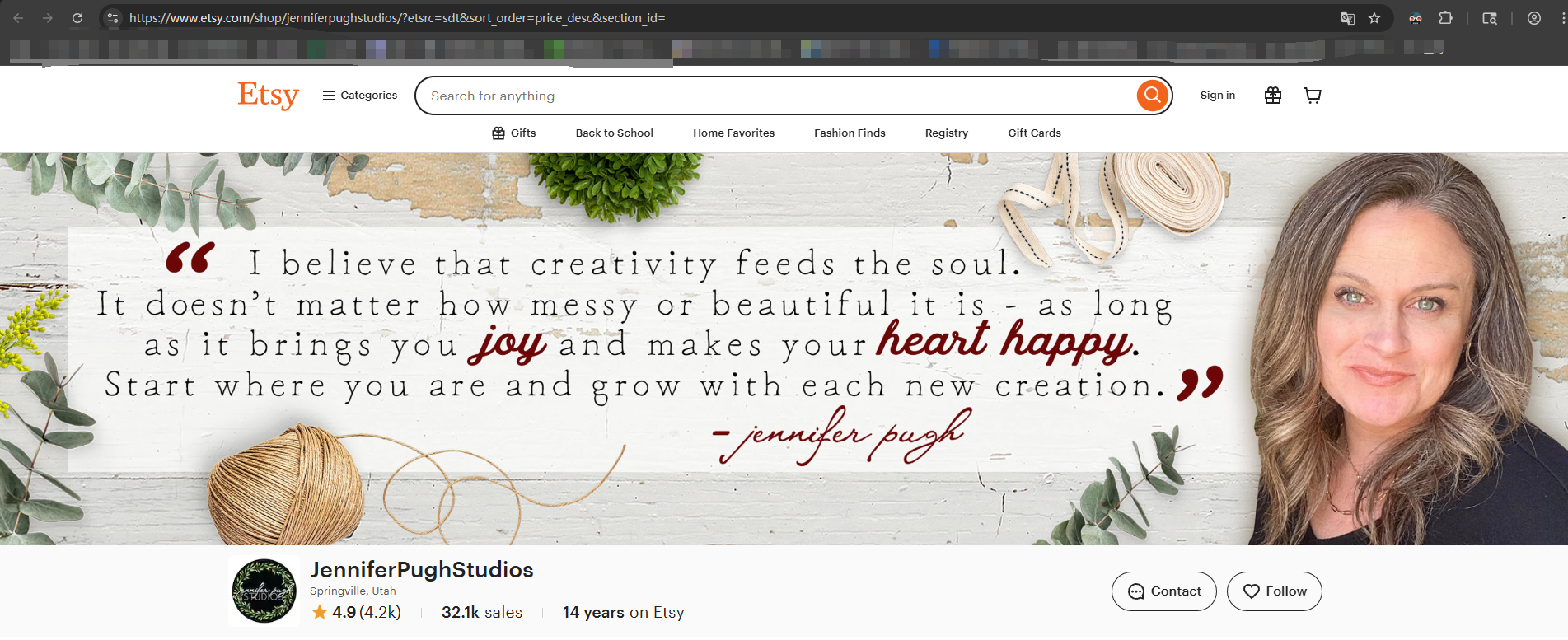Open the shopping cart icon
Image resolution: width=1568 pixels, height=640 pixels.
coord(1313,96)
